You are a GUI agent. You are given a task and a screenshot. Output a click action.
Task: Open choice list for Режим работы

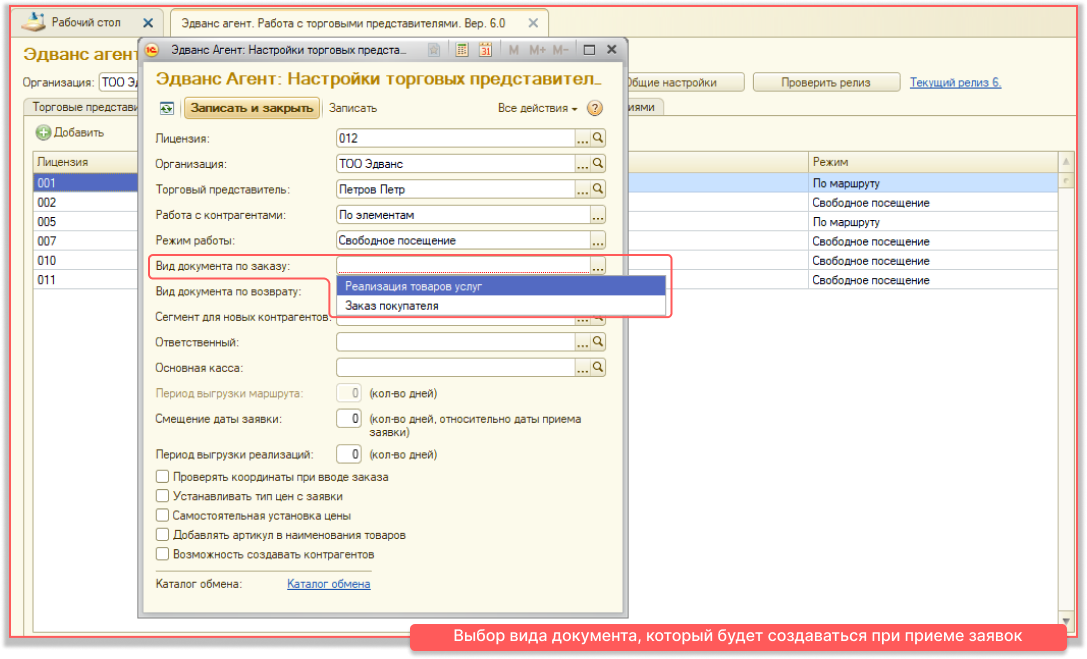[x=598, y=240]
